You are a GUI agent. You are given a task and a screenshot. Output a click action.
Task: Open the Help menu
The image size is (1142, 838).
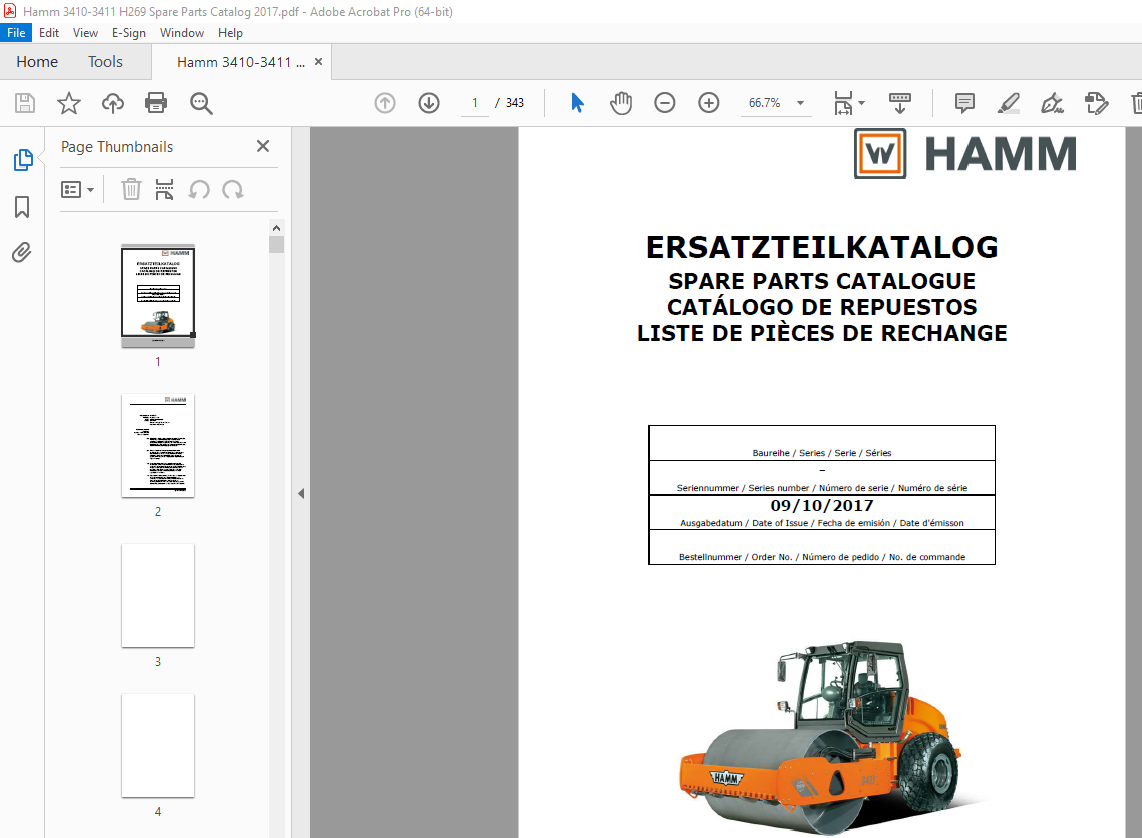click(230, 33)
